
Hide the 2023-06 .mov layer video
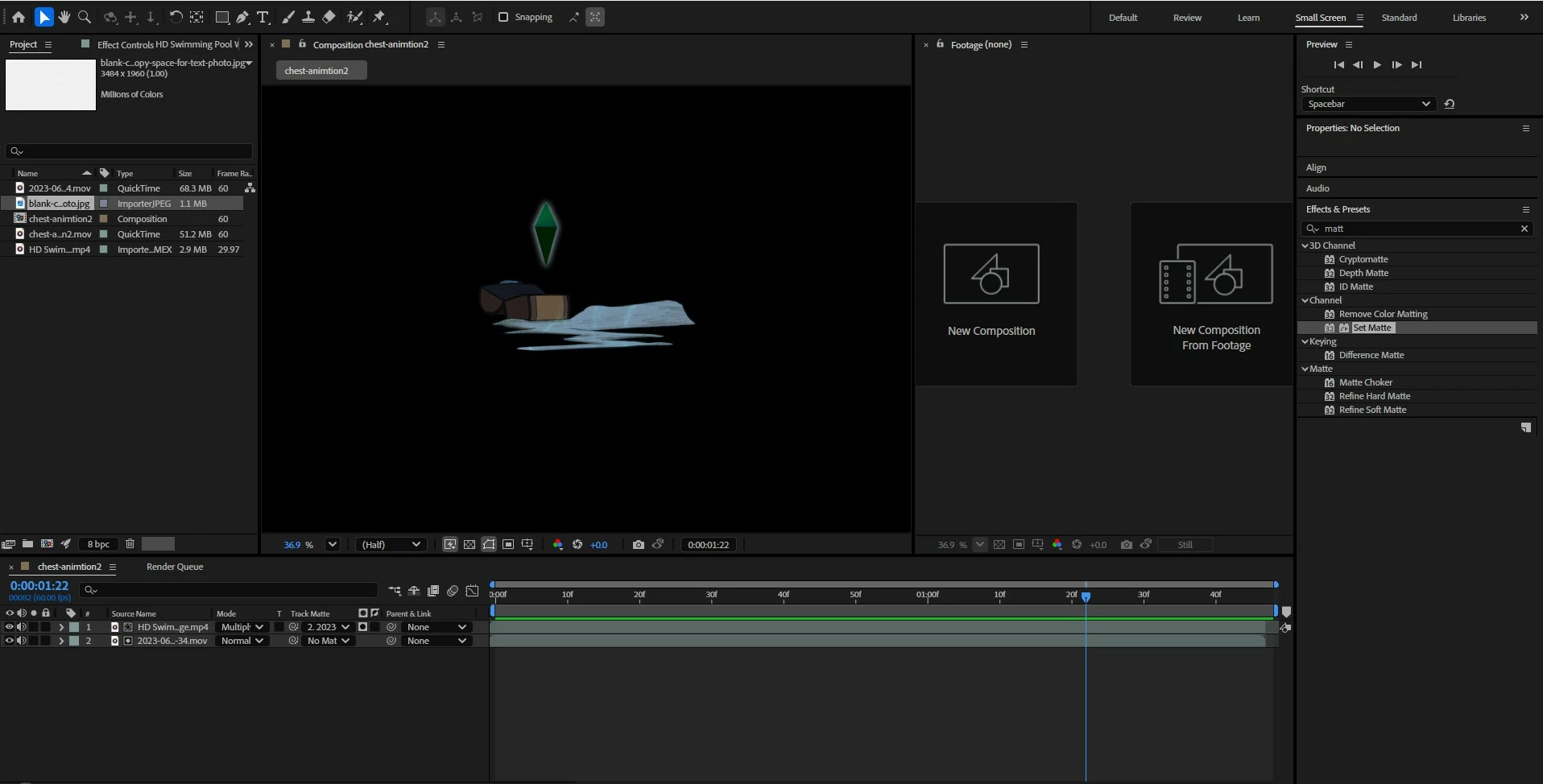coord(10,641)
